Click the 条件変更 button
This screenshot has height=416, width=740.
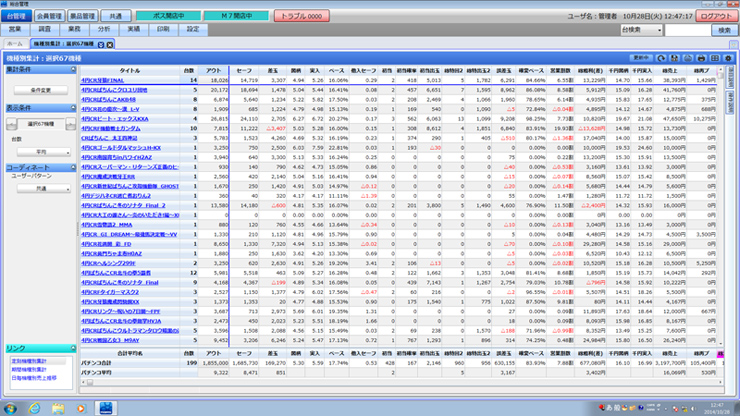[x=41, y=90]
